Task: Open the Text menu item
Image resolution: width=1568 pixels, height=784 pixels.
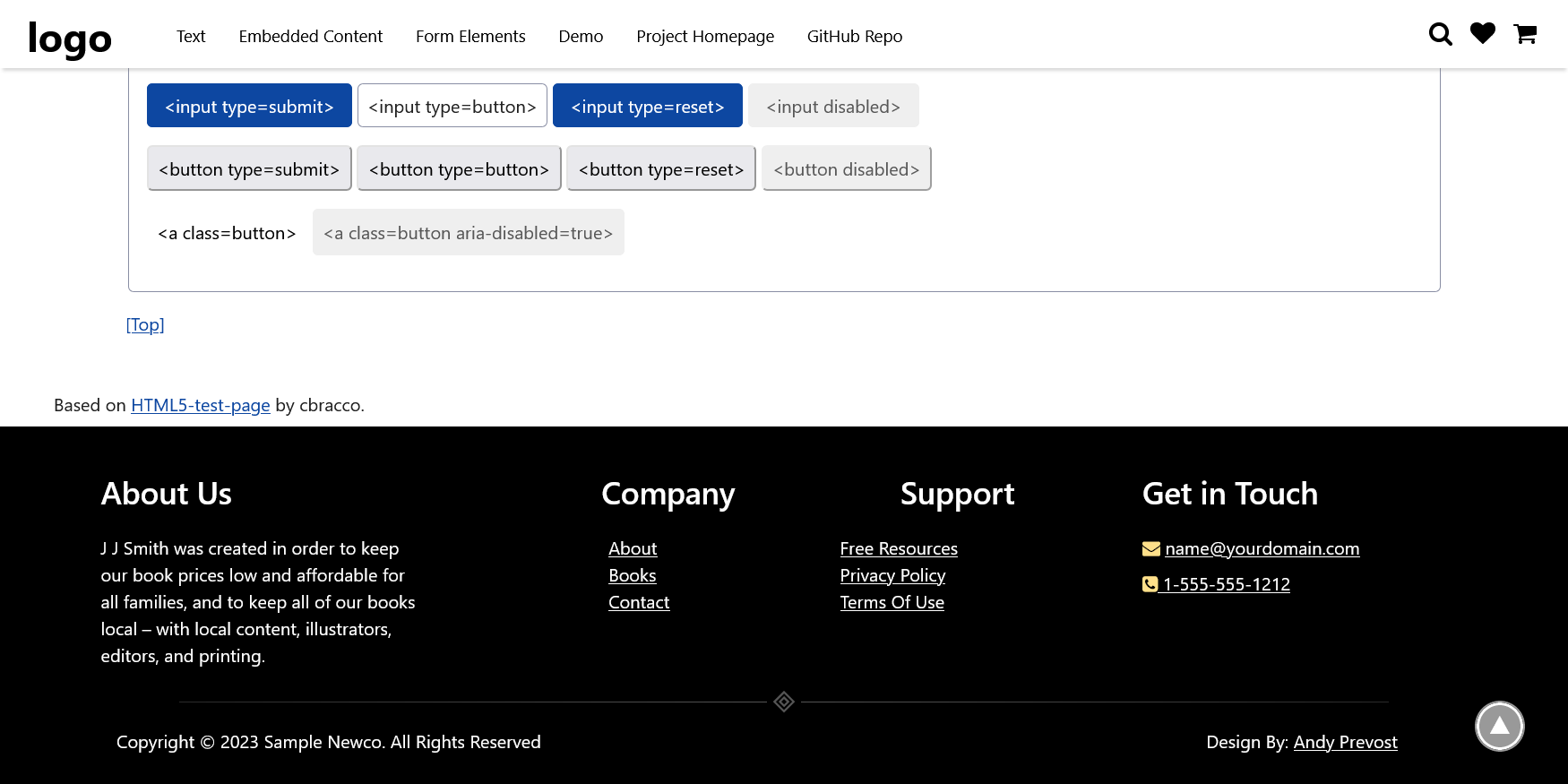Action: coord(191,37)
